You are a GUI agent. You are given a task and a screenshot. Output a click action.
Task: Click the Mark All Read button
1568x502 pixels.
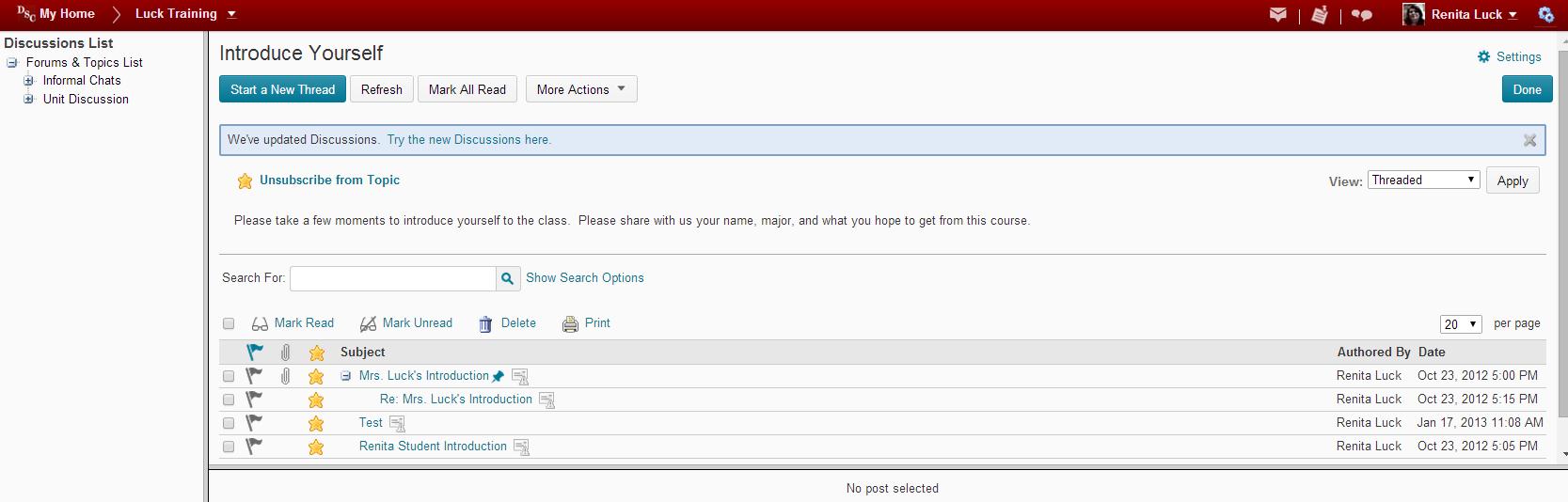pyautogui.click(x=467, y=89)
